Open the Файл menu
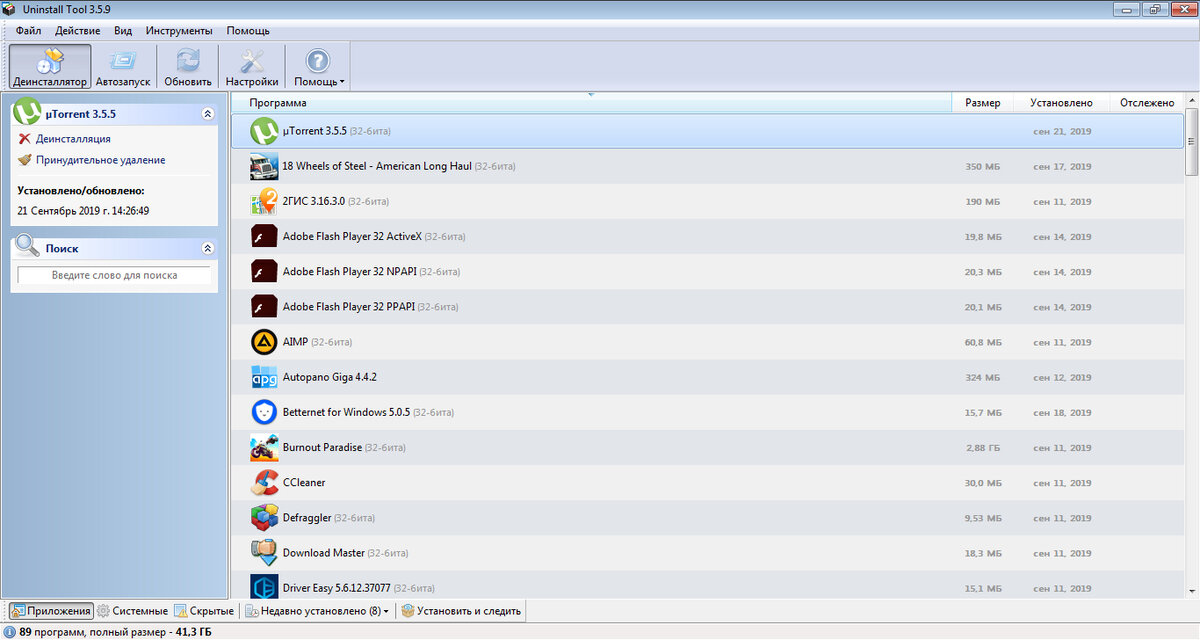Screen dimensions: 1200x640 (28, 31)
